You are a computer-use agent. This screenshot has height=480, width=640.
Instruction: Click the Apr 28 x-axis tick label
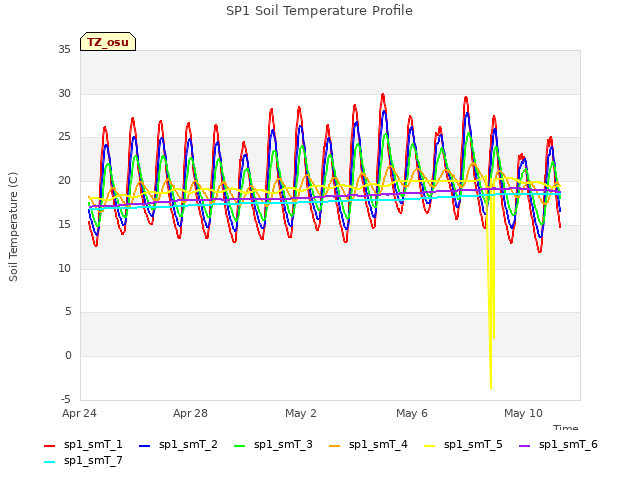pos(190,413)
